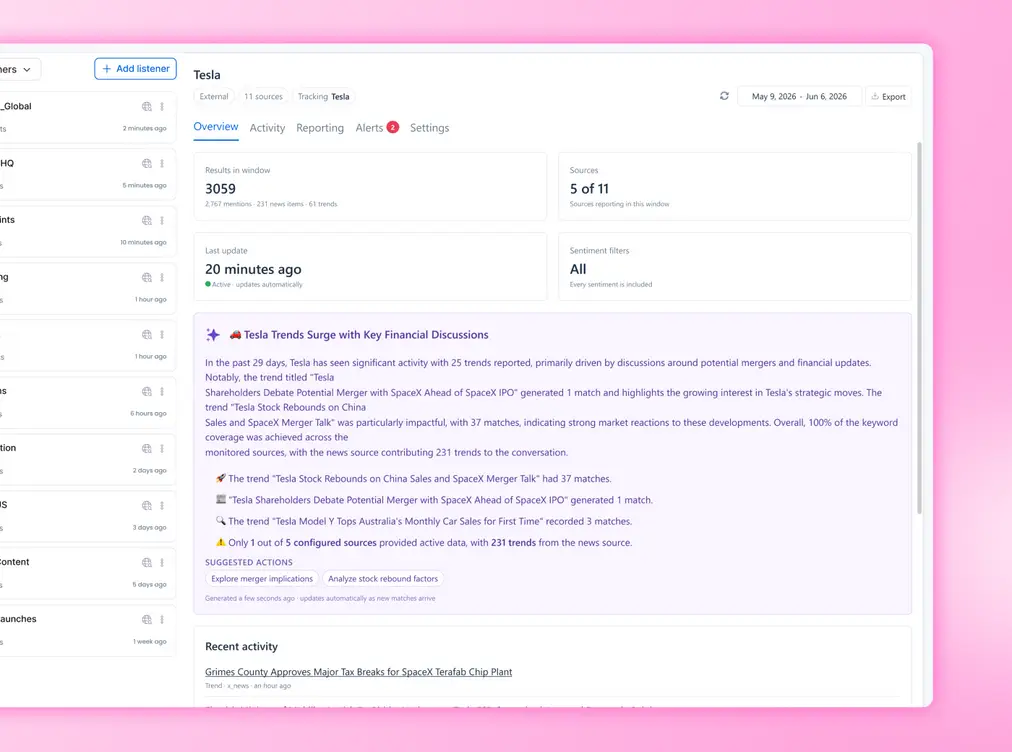Click the Every sentiment is included text

pyautogui.click(x=611, y=284)
